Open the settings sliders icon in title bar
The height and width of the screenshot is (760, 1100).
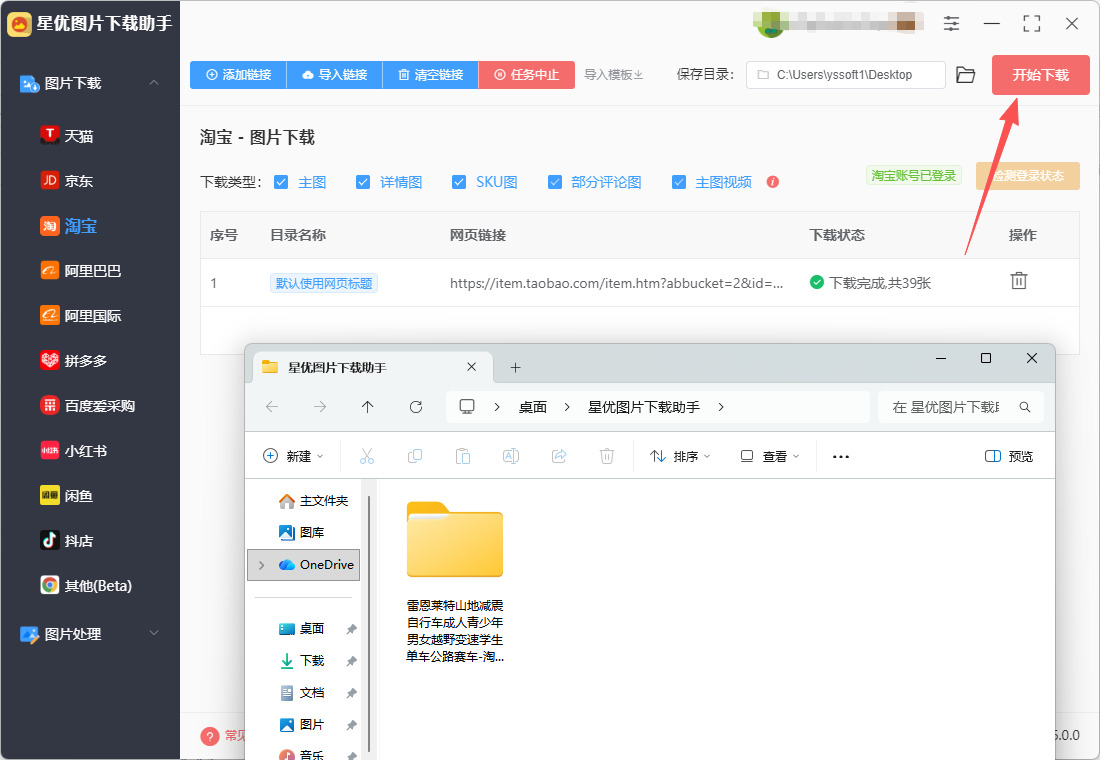[951, 23]
